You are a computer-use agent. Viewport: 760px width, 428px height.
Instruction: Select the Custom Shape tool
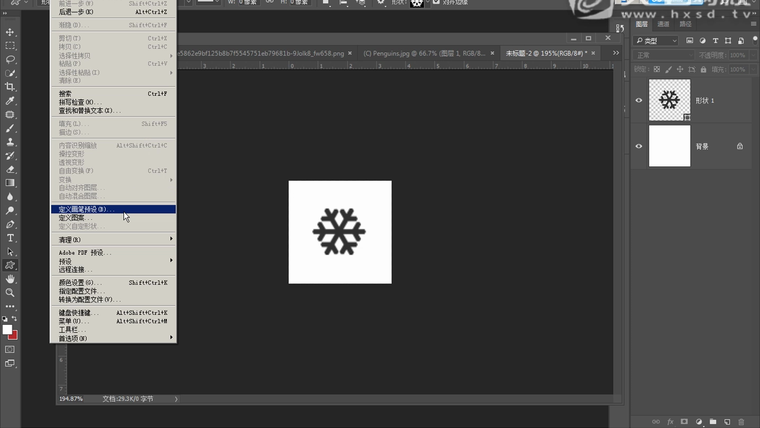click(x=10, y=265)
